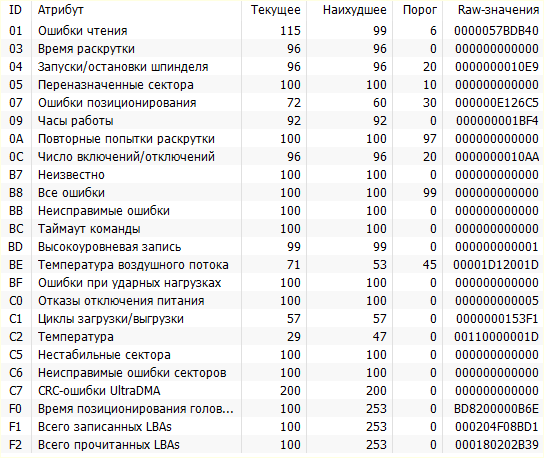Select the Ошибки чтения row
This screenshot has width=544, height=458.
click(x=272, y=31)
